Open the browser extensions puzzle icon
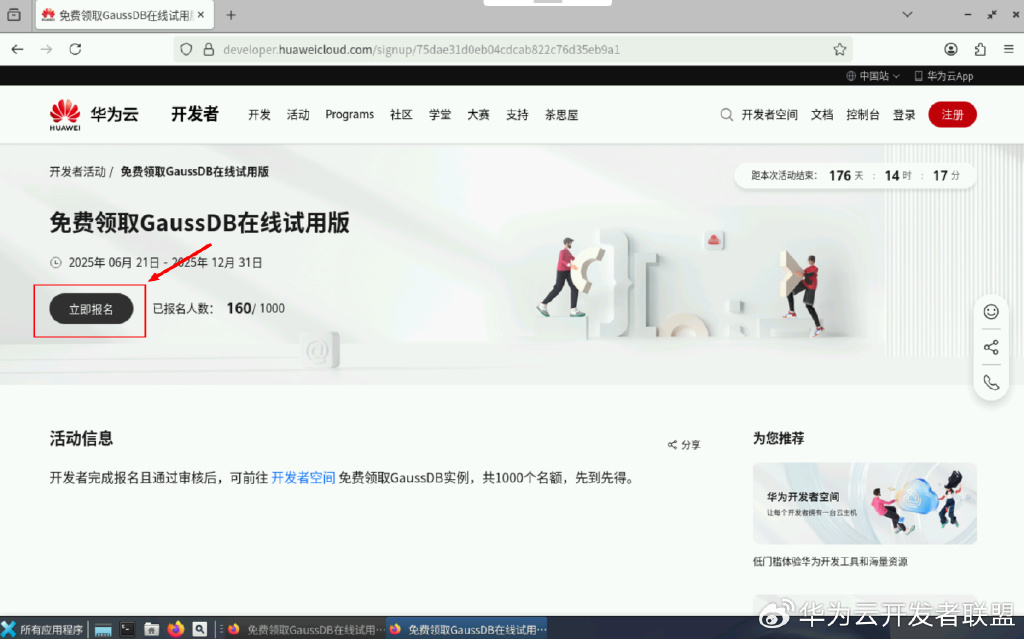This screenshot has height=639, width=1024. click(980, 49)
